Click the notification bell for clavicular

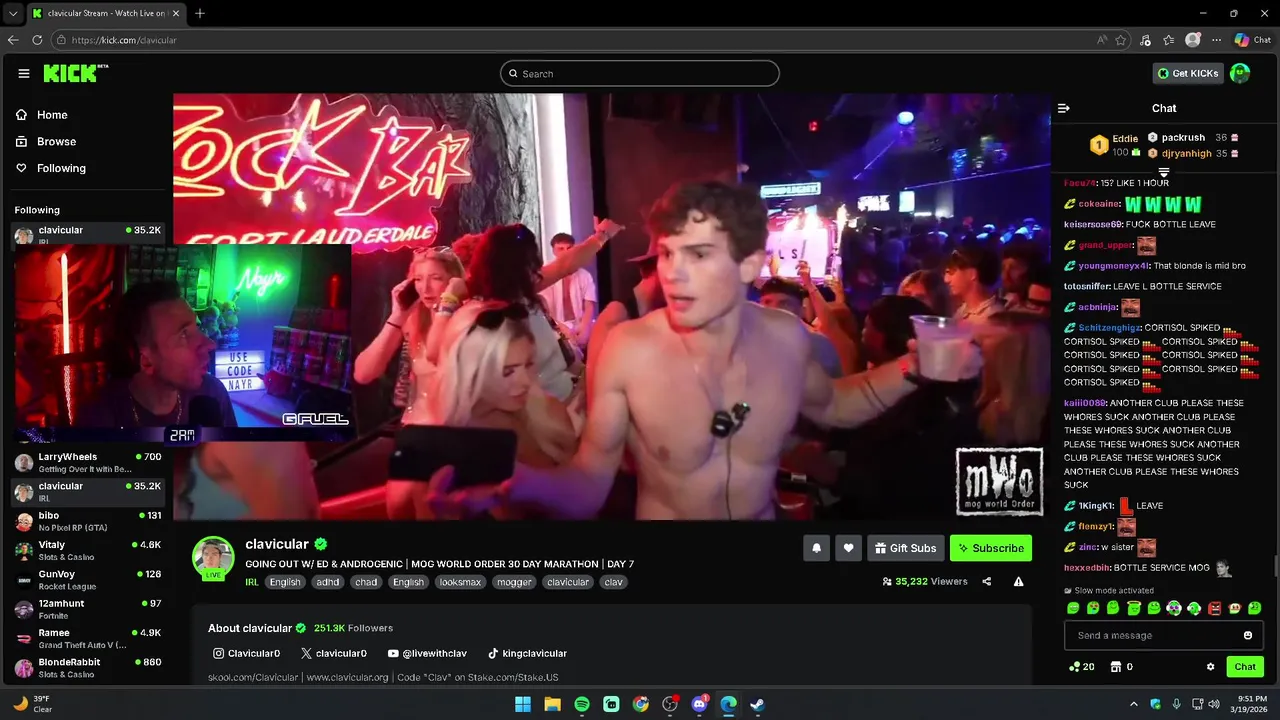pos(816,548)
